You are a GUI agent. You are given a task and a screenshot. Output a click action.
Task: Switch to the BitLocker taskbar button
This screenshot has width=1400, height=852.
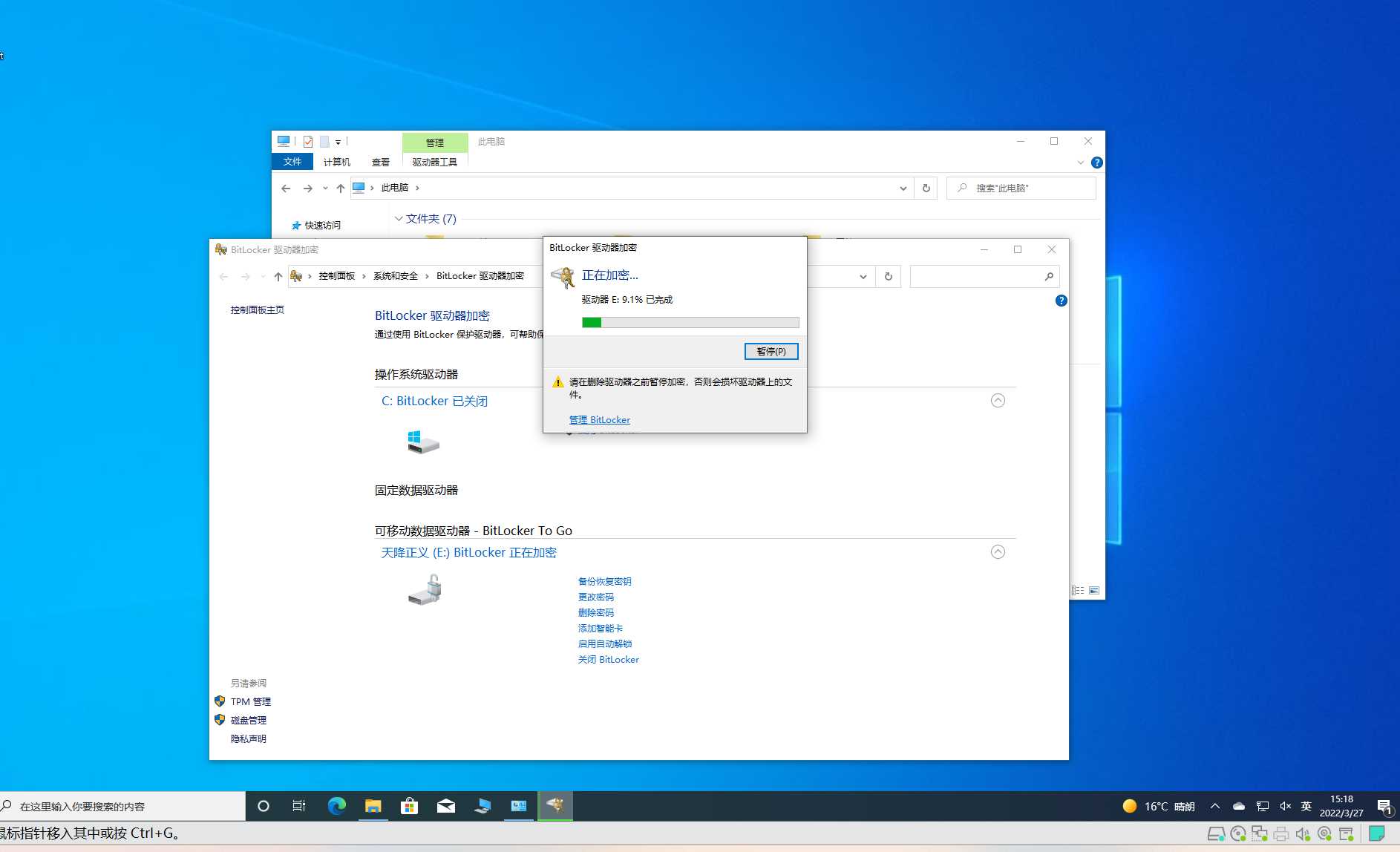[555, 806]
